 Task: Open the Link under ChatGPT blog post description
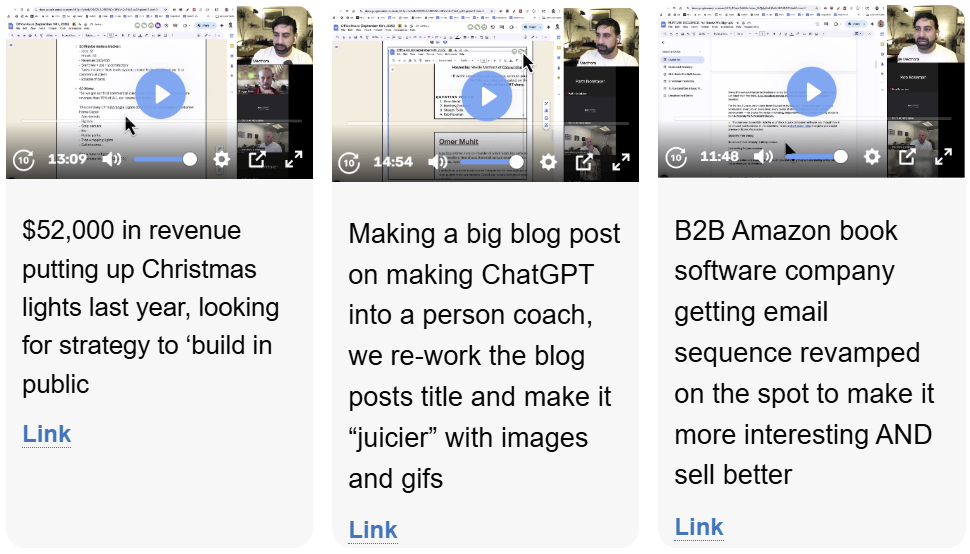coord(373,530)
